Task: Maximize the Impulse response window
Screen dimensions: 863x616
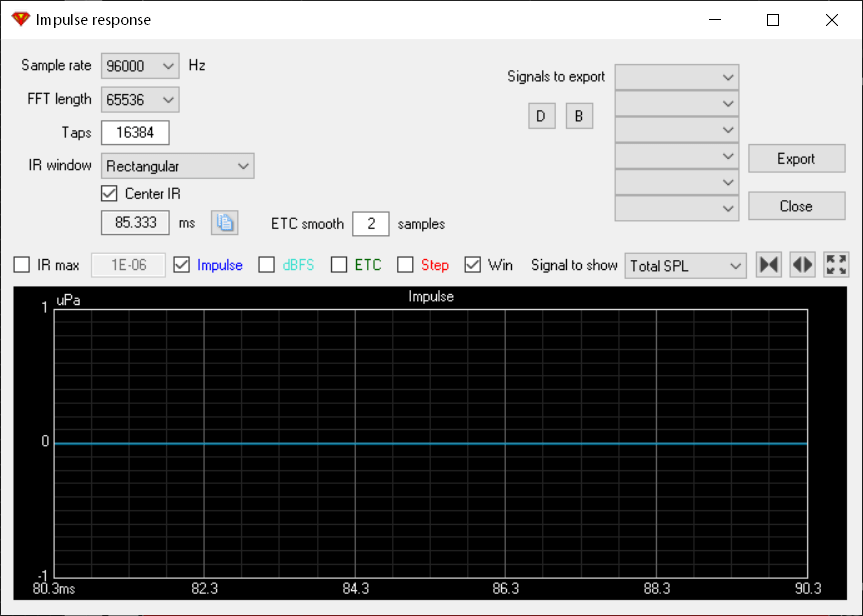Action: point(773,20)
